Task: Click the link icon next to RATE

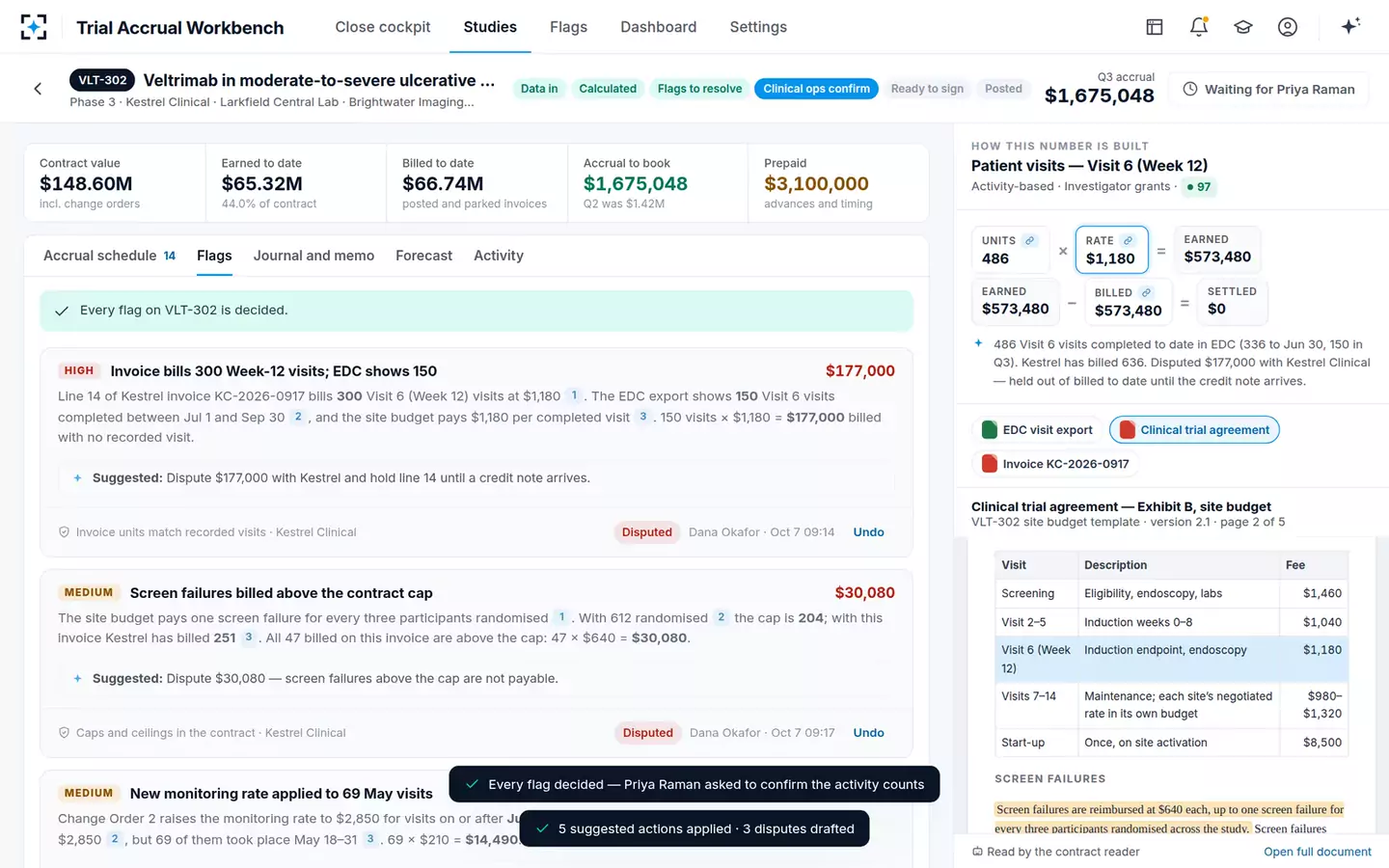Action: pyautogui.click(x=1128, y=240)
